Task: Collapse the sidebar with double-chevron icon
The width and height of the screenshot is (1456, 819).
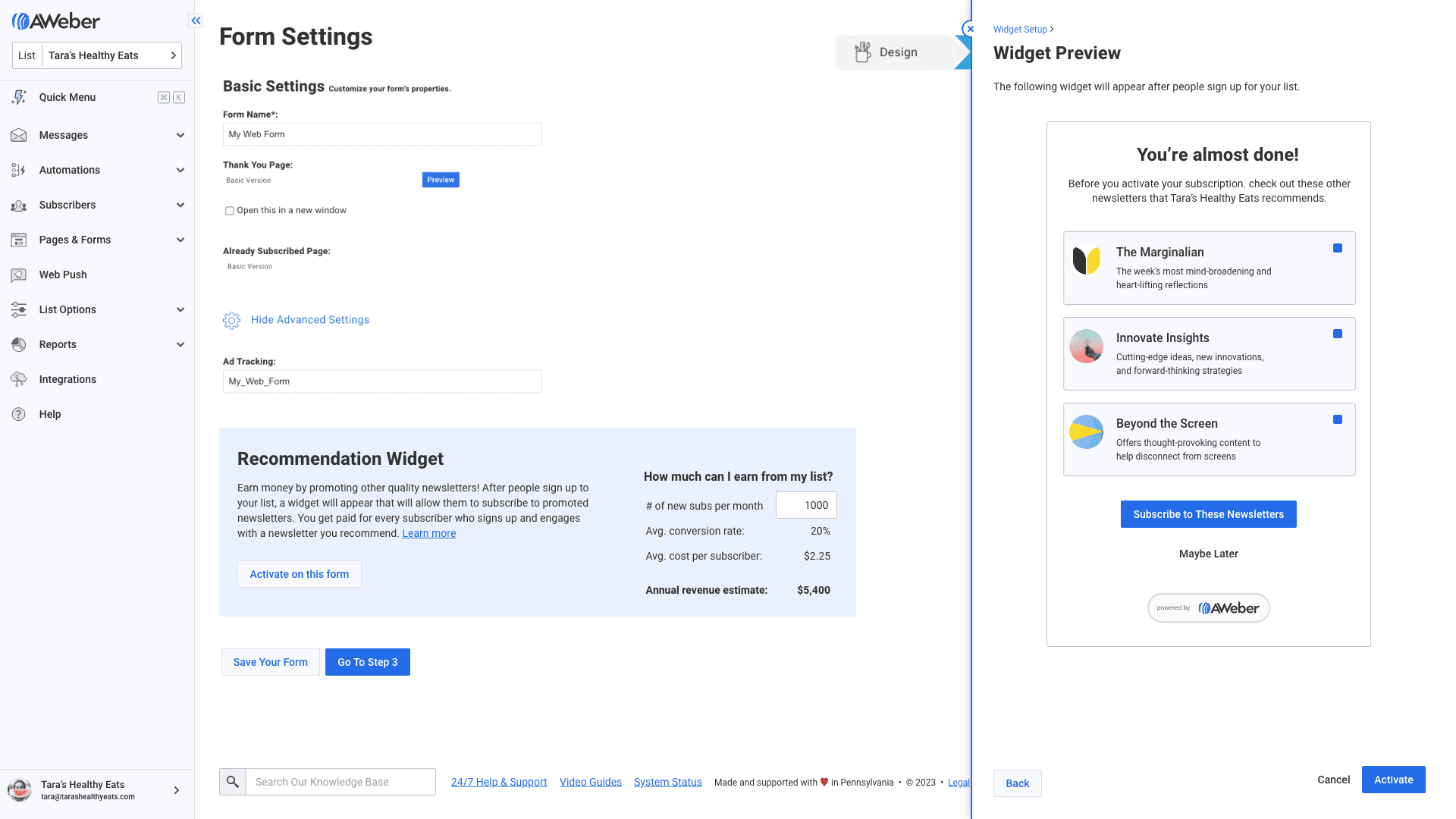Action: pos(196,20)
